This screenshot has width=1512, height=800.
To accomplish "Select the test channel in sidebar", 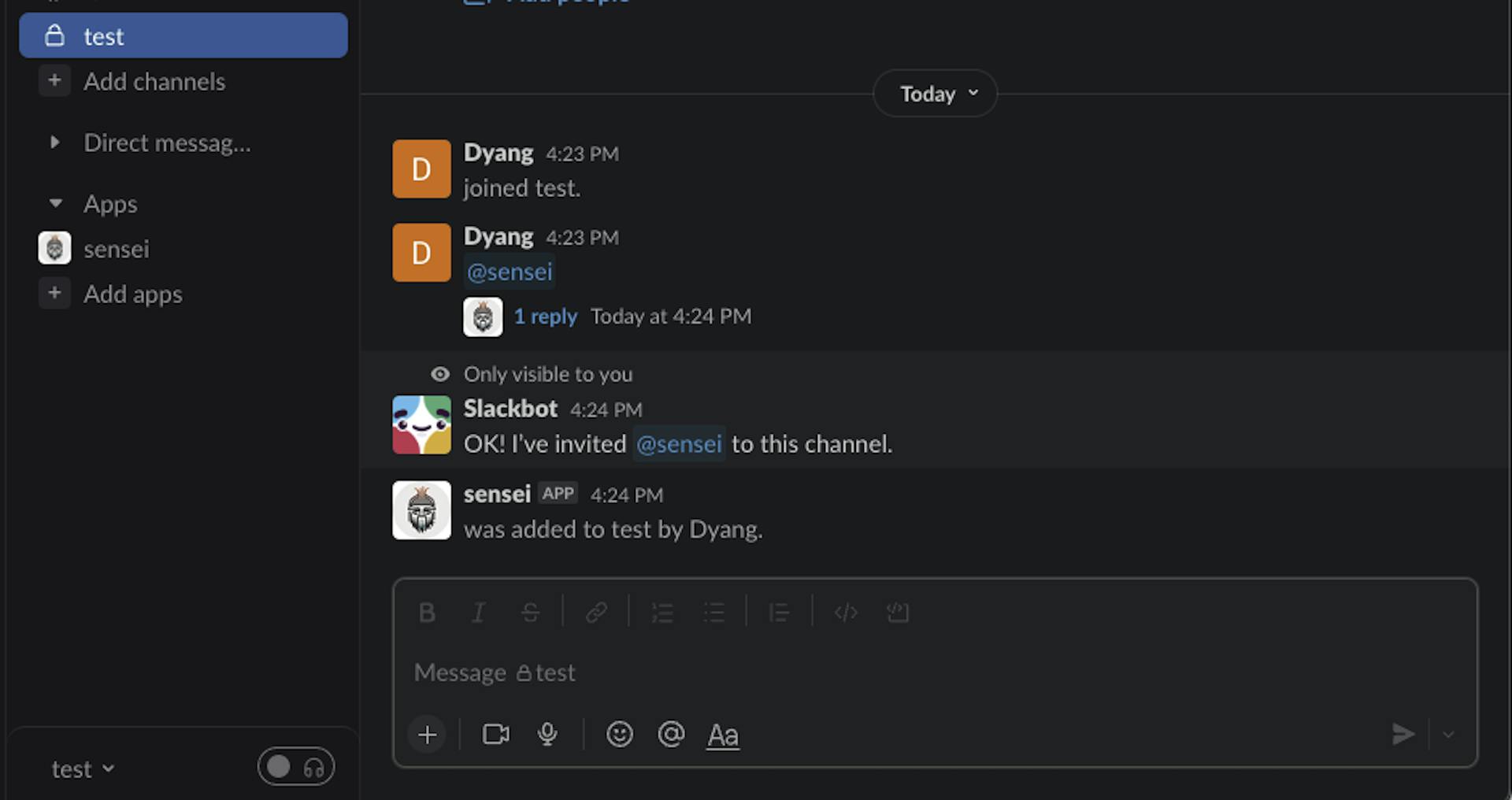I will [x=183, y=36].
